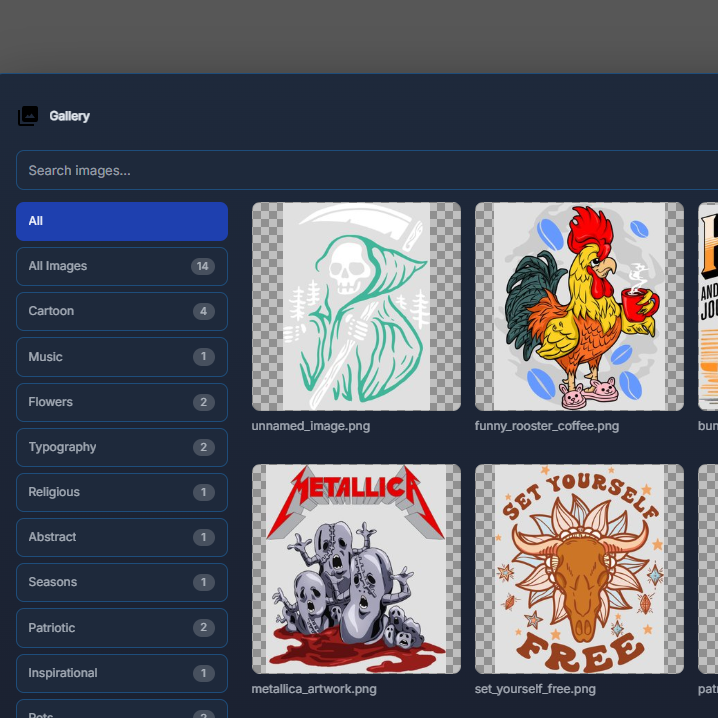Filter gallery by Music
The width and height of the screenshot is (718, 718).
(x=122, y=357)
